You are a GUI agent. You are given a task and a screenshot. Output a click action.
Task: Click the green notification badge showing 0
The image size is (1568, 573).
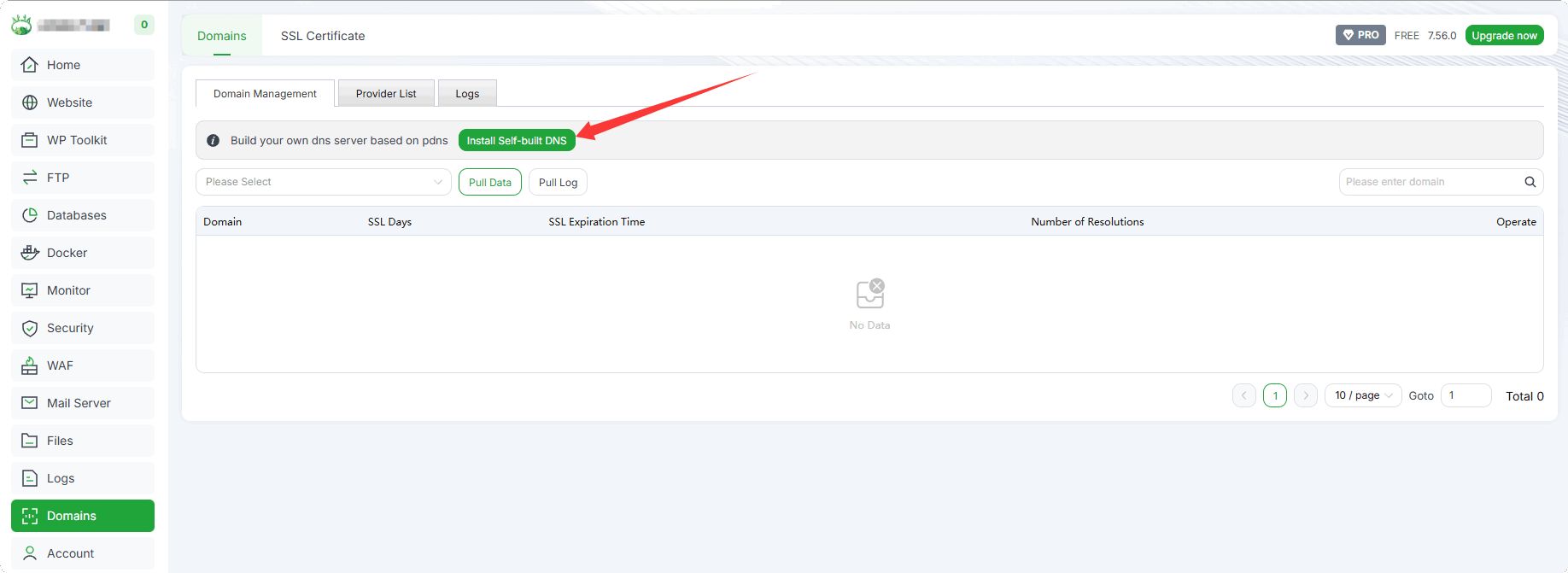(x=144, y=25)
